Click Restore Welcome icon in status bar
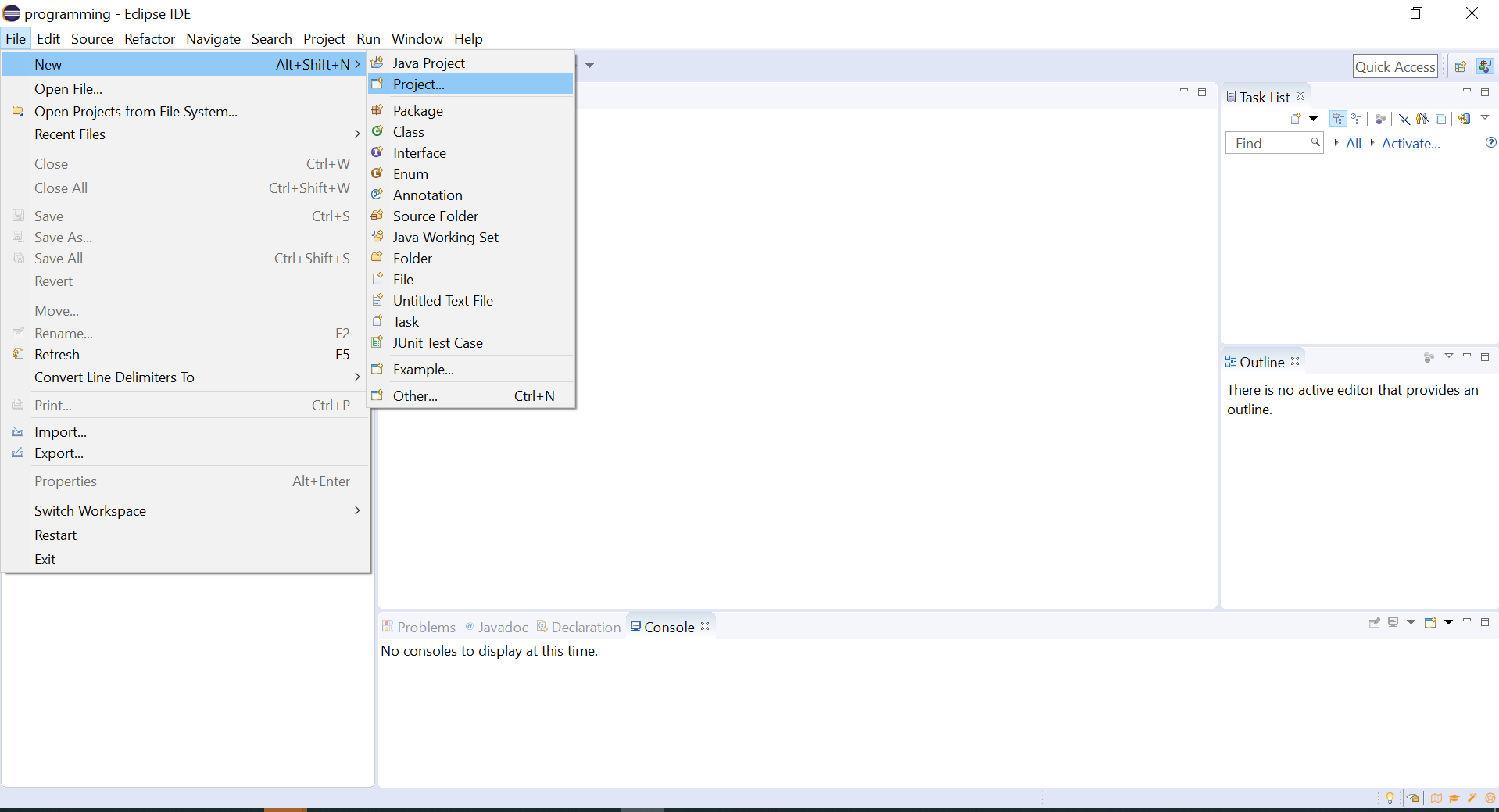 pos(1413,798)
